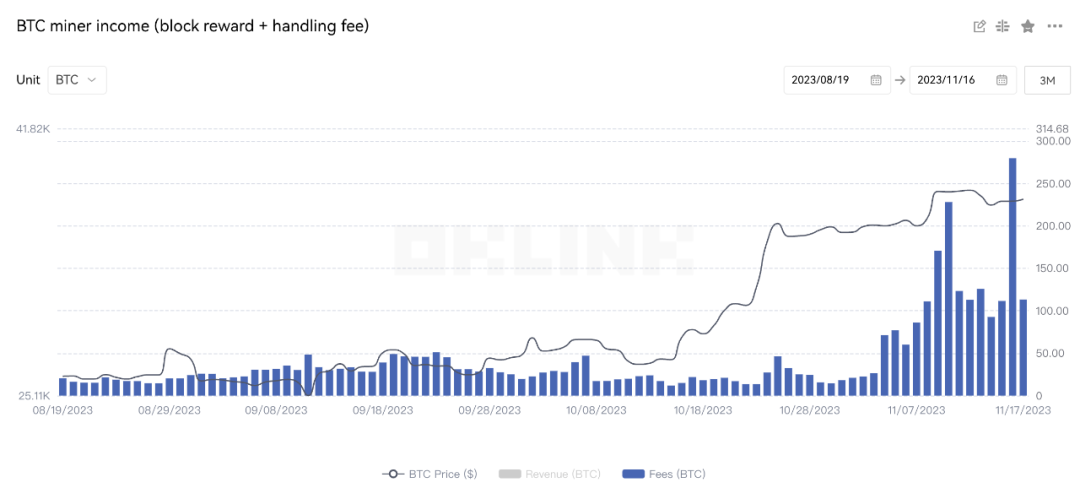Click the second tallest fee bar

click(x=948, y=299)
